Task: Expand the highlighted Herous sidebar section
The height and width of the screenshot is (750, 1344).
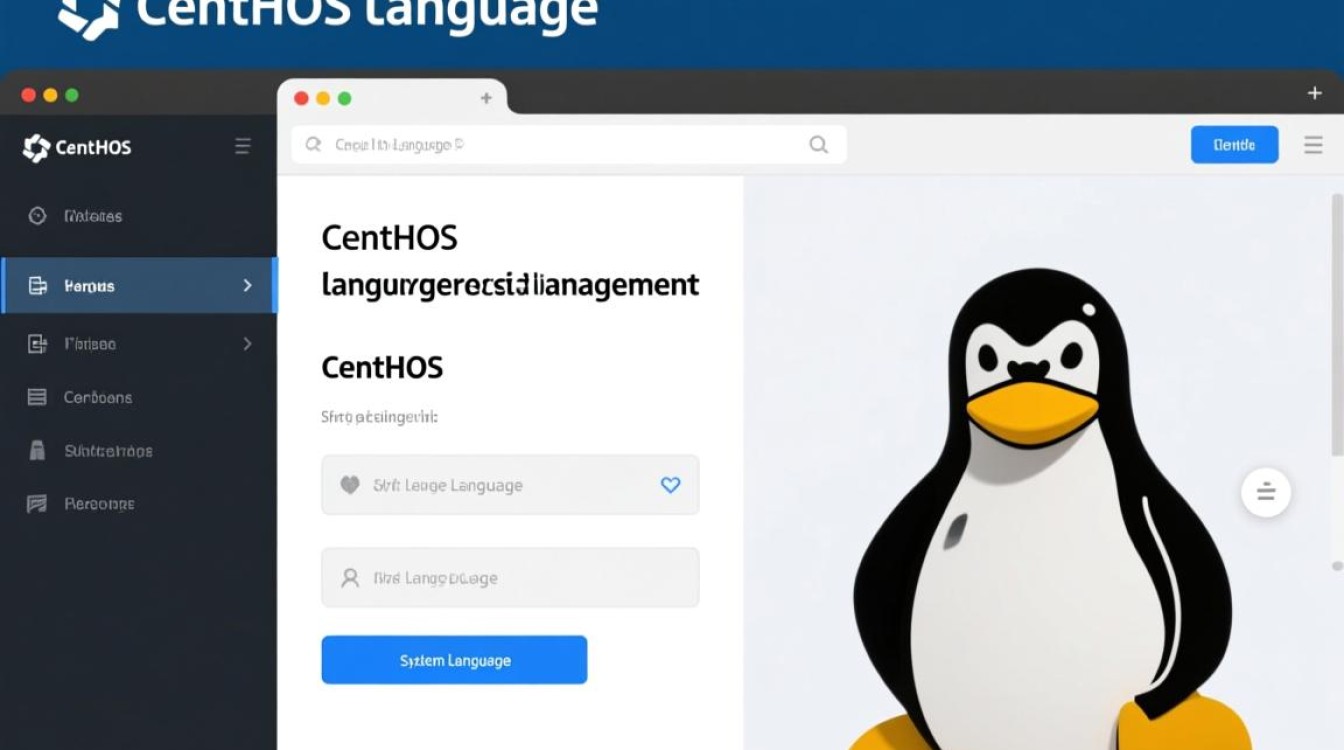Action: 247,286
